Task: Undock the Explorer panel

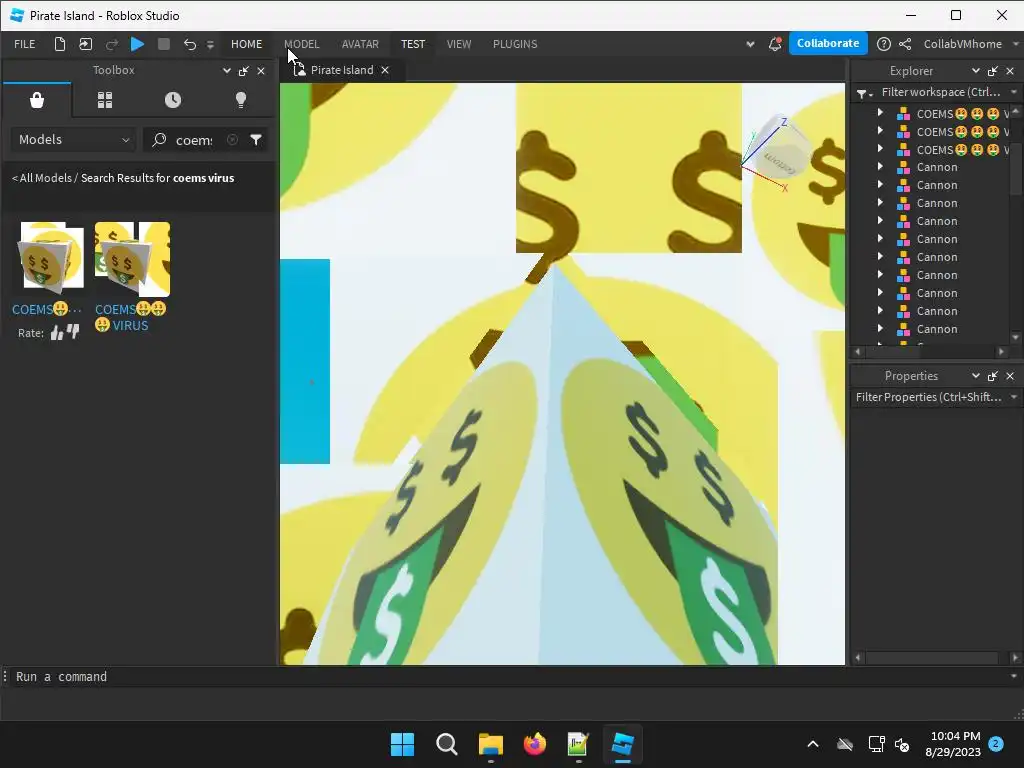Action: click(x=993, y=71)
